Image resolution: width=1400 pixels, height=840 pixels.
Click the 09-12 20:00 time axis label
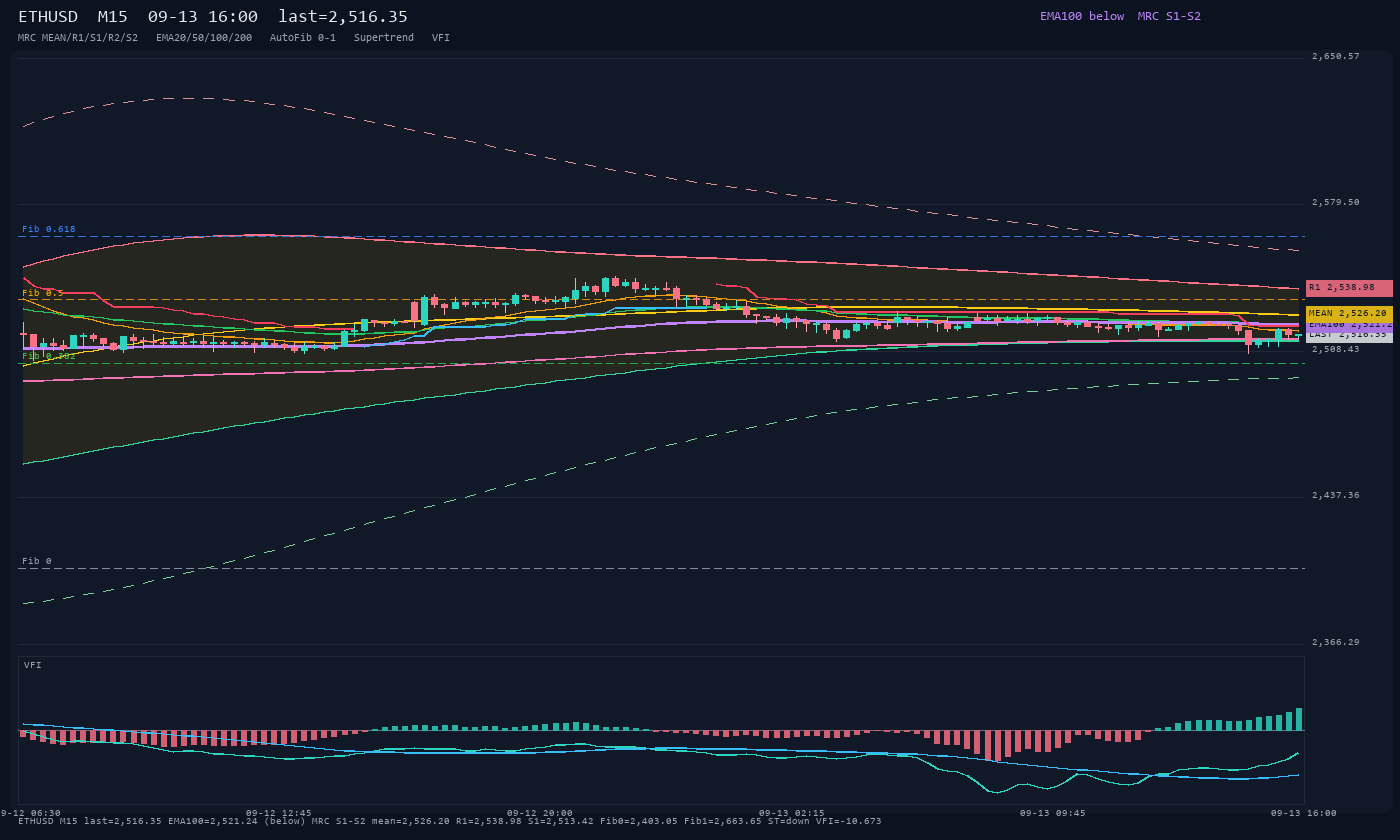point(540,813)
